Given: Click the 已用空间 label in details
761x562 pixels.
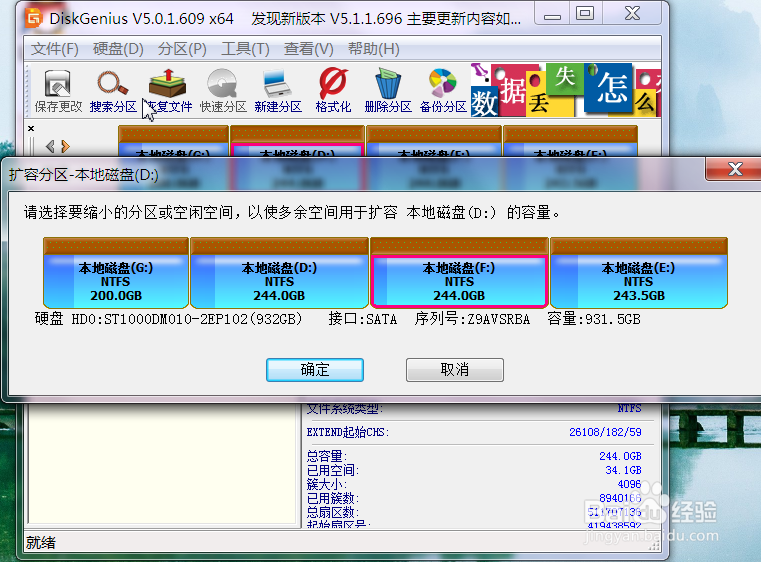Looking at the screenshot, I should tap(332, 470).
